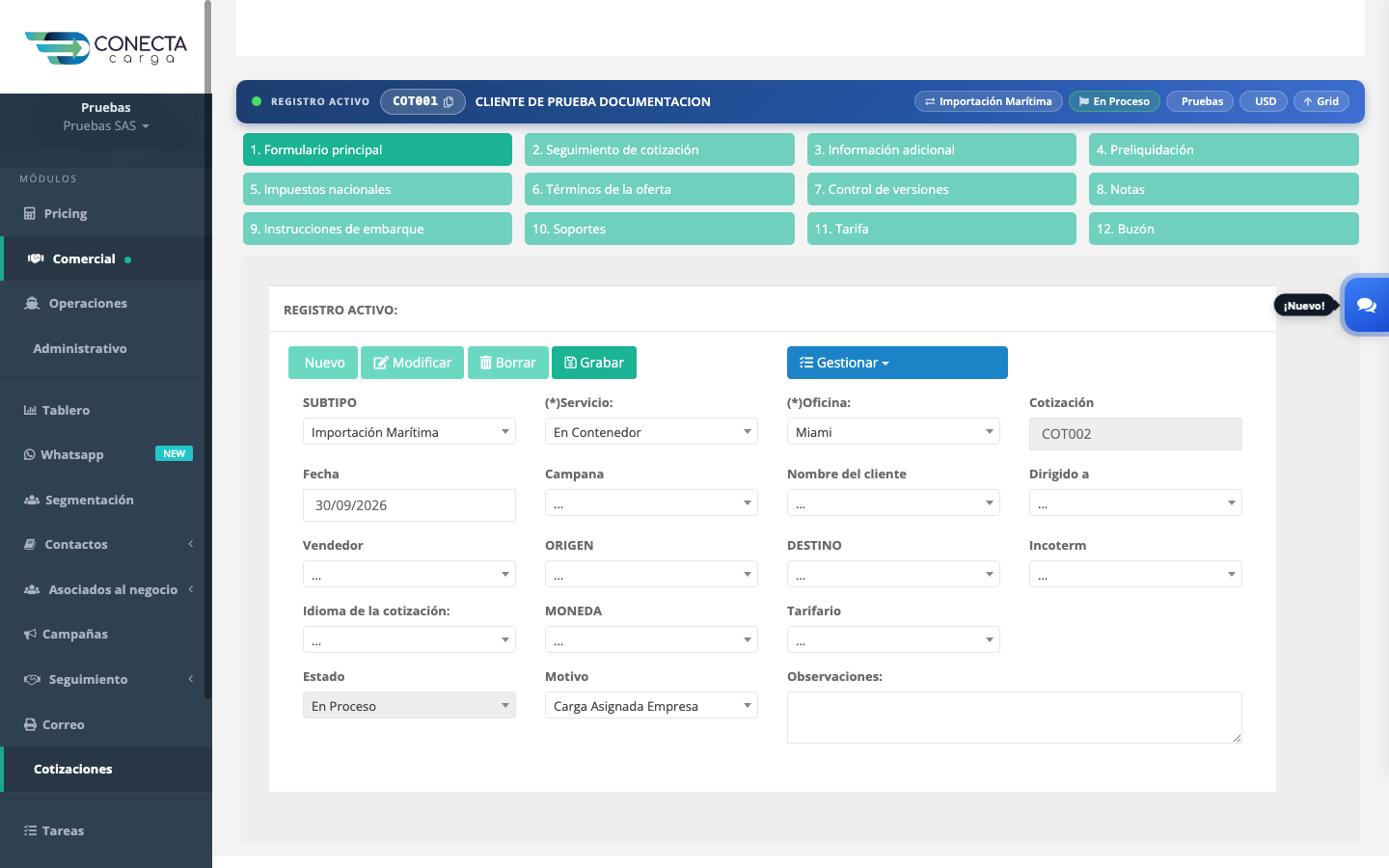
Task: Click the Grabar button
Action: [594, 363]
